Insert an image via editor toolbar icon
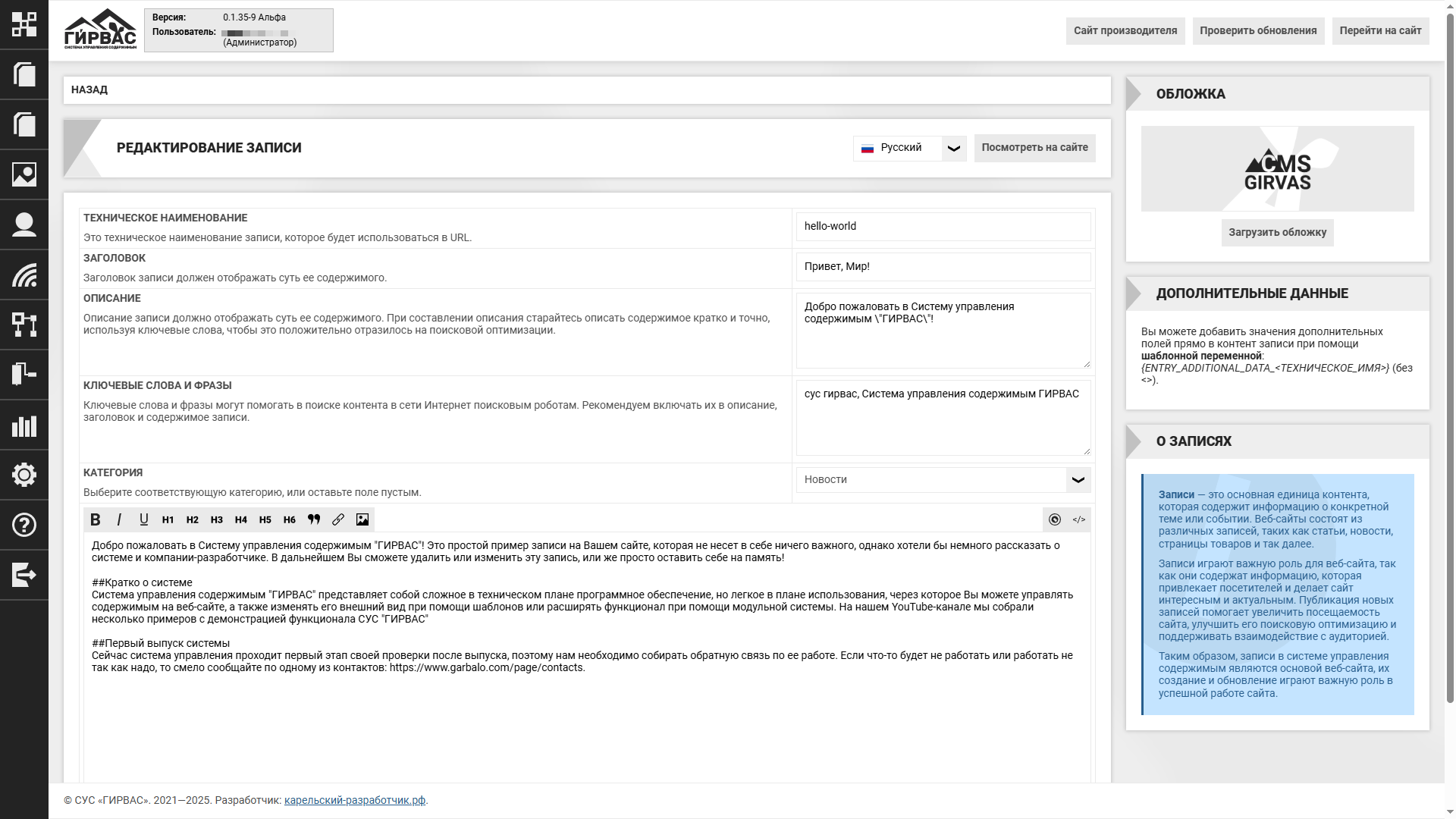The height and width of the screenshot is (819, 1456). point(362,519)
